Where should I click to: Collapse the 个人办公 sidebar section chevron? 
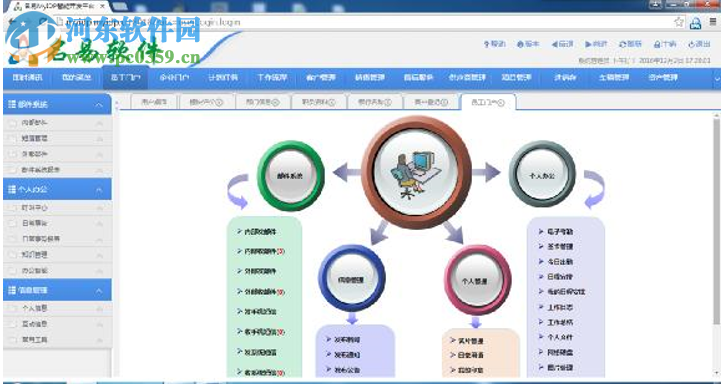(99, 189)
